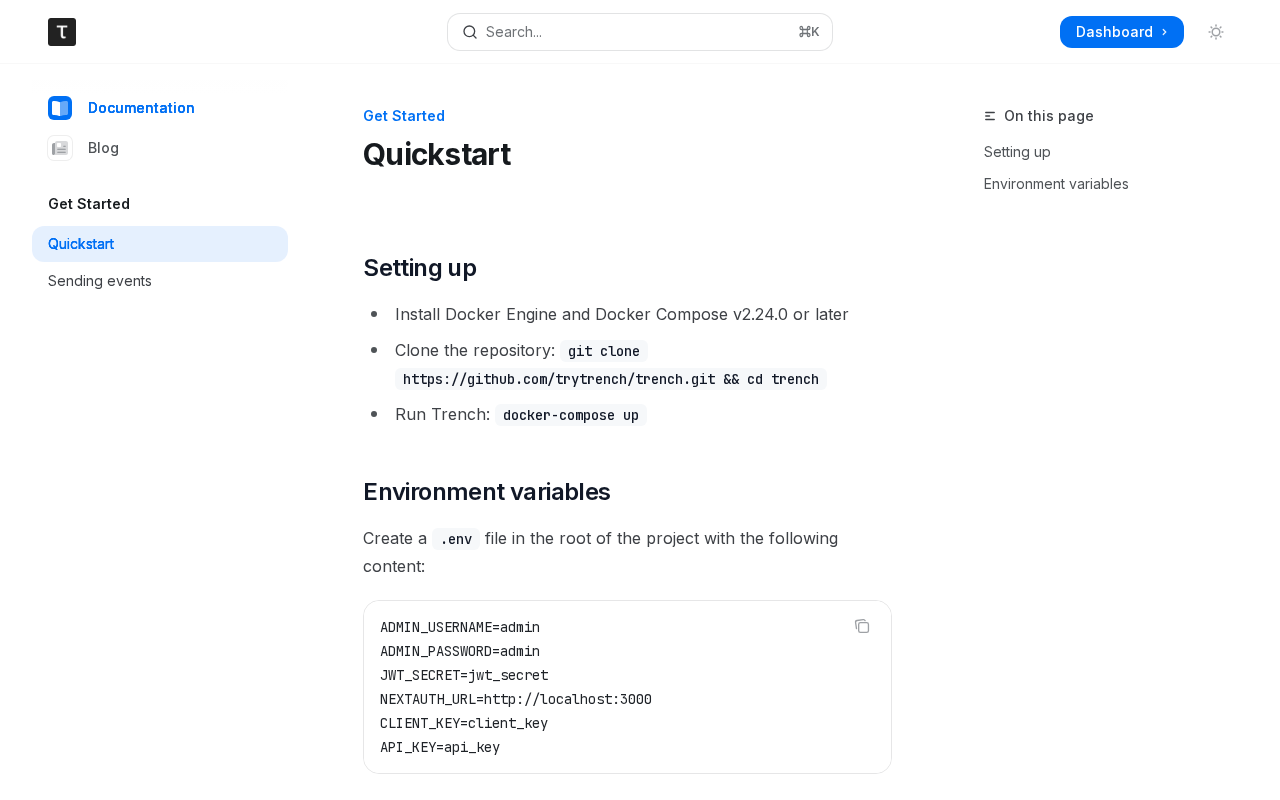Focus the Search input field

[x=640, y=32]
